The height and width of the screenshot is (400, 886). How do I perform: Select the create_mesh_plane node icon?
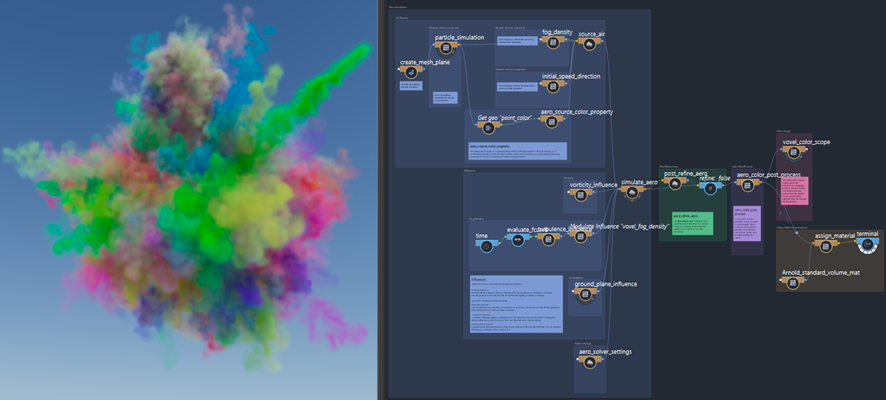412,72
